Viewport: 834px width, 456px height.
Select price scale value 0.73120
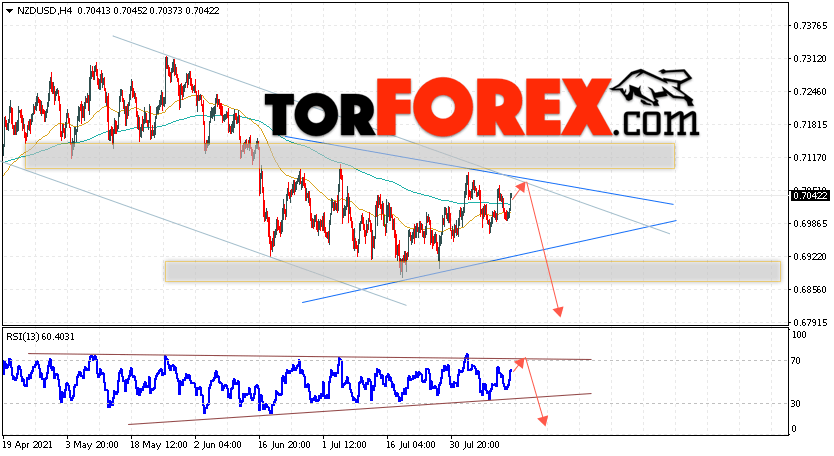point(810,59)
